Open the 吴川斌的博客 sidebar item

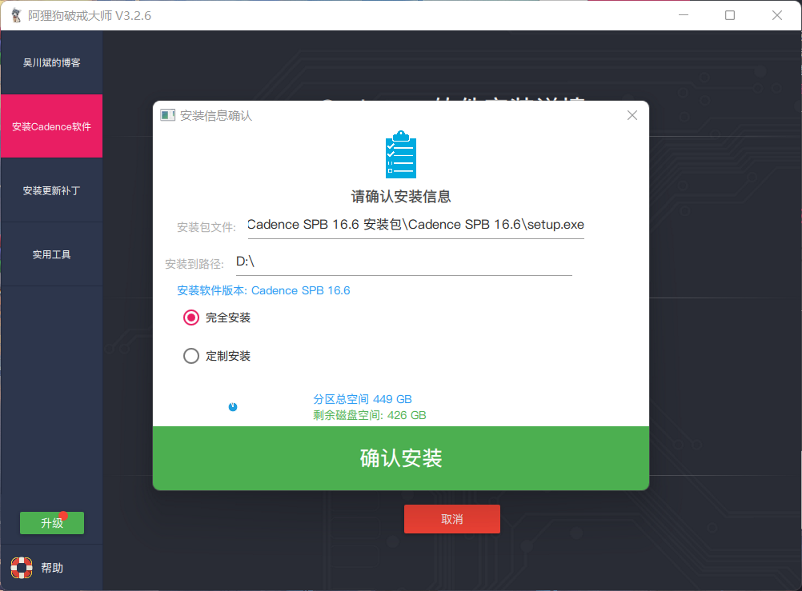coord(52,62)
